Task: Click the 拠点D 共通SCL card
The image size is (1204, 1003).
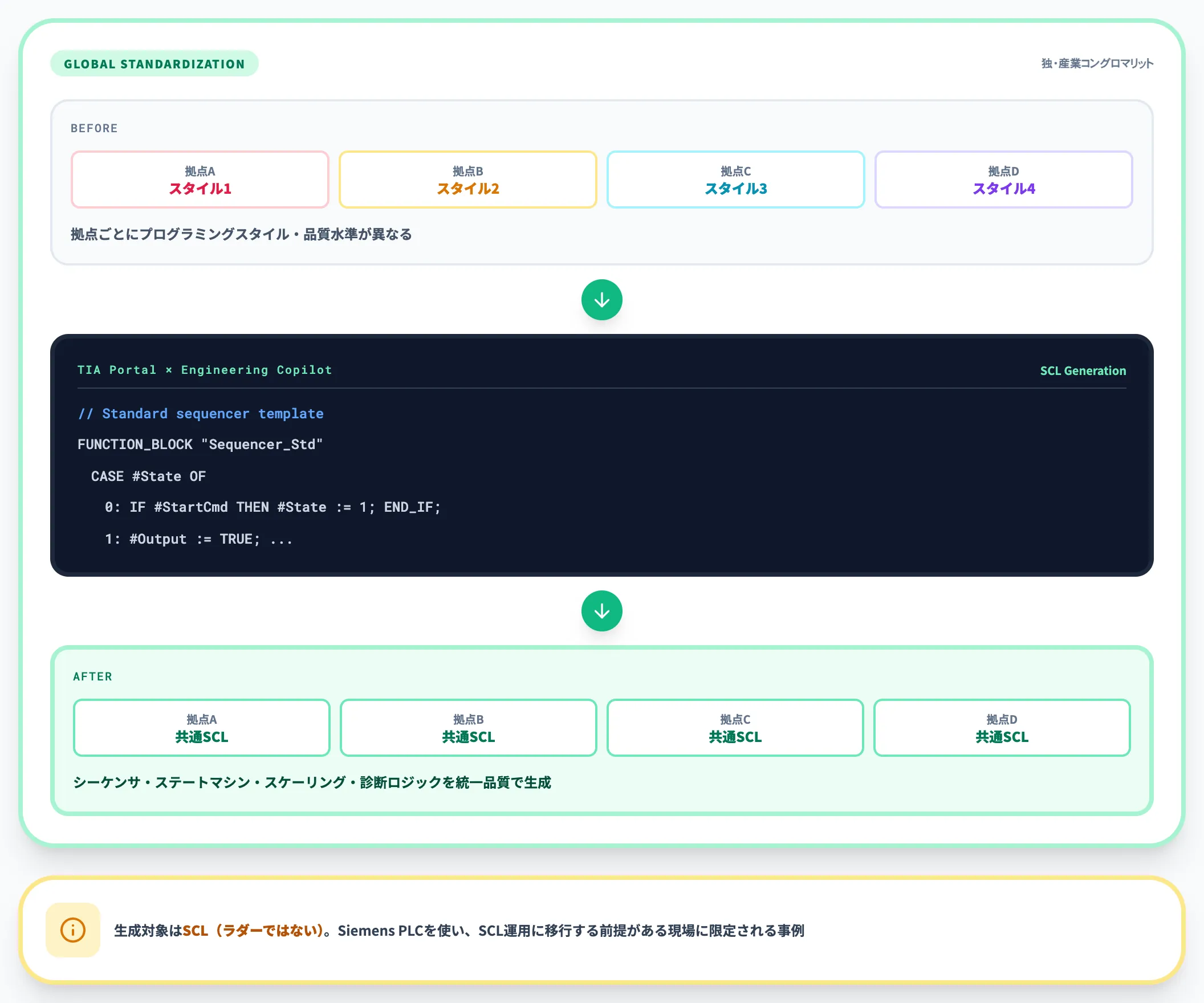Action: pyautogui.click(x=1002, y=727)
